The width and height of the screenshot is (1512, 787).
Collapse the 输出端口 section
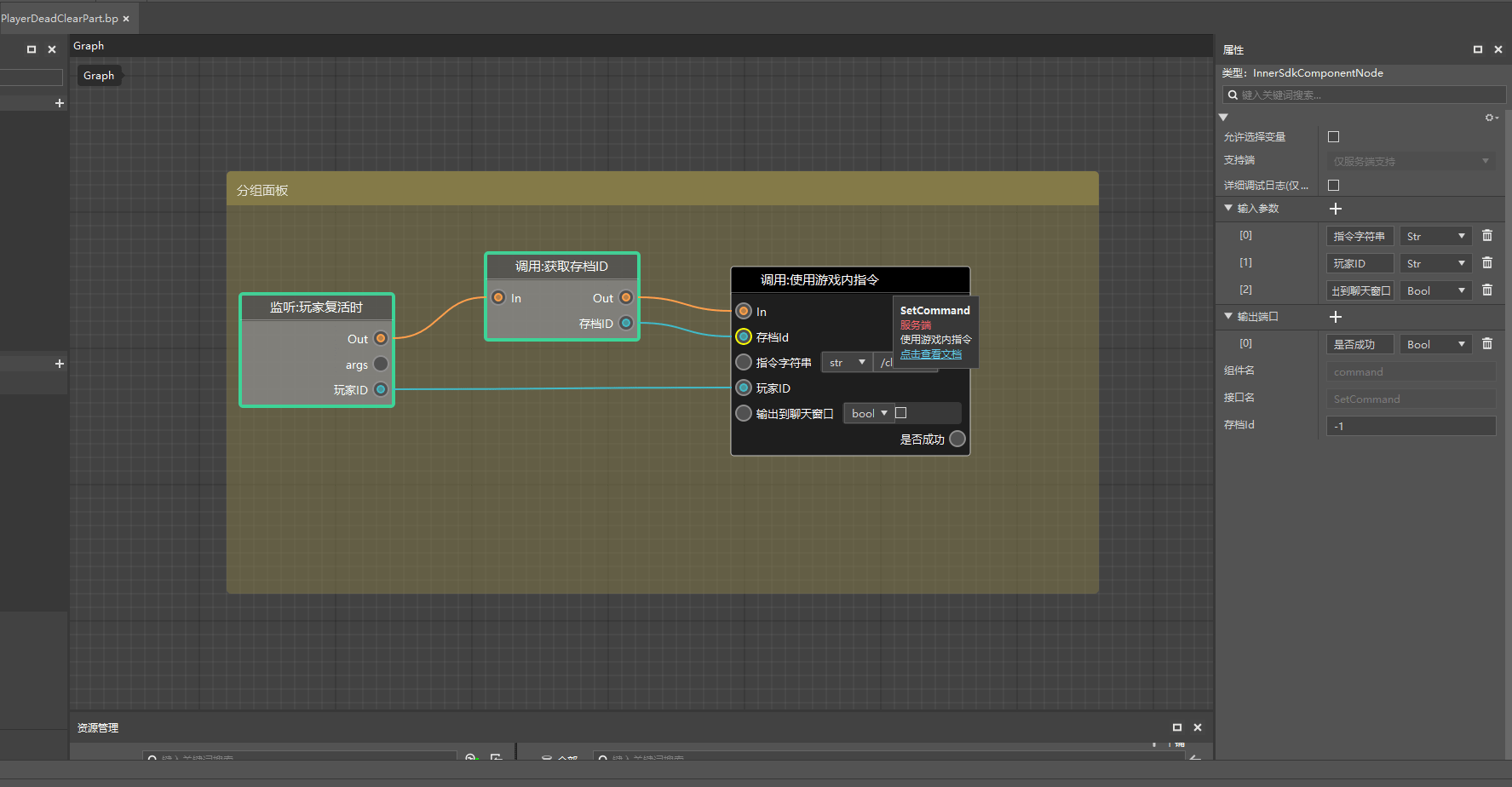(1228, 316)
